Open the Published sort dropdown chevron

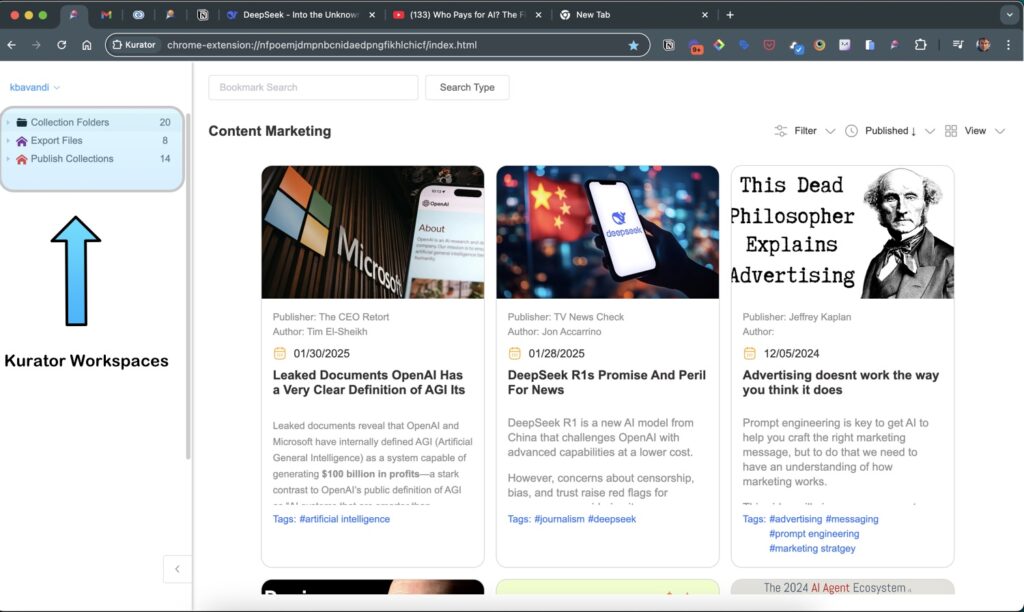click(x=930, y=131)
